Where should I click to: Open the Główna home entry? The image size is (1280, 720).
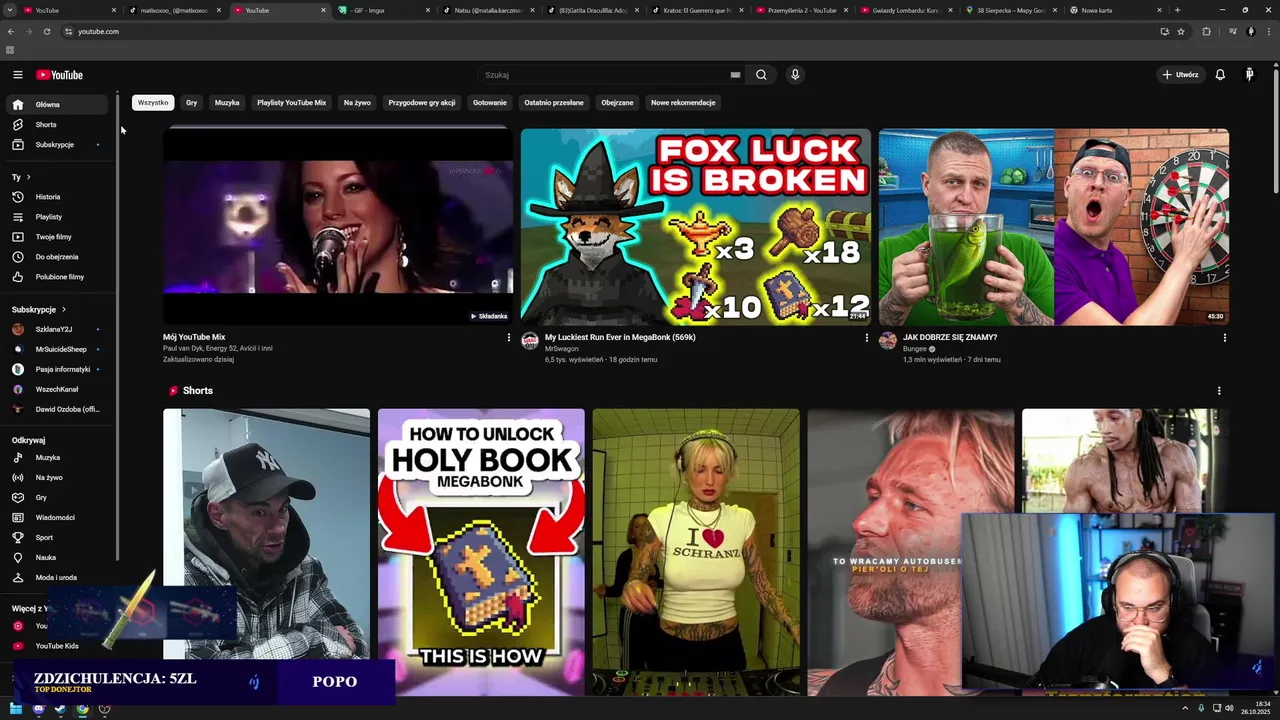click(x=56, y=105)
